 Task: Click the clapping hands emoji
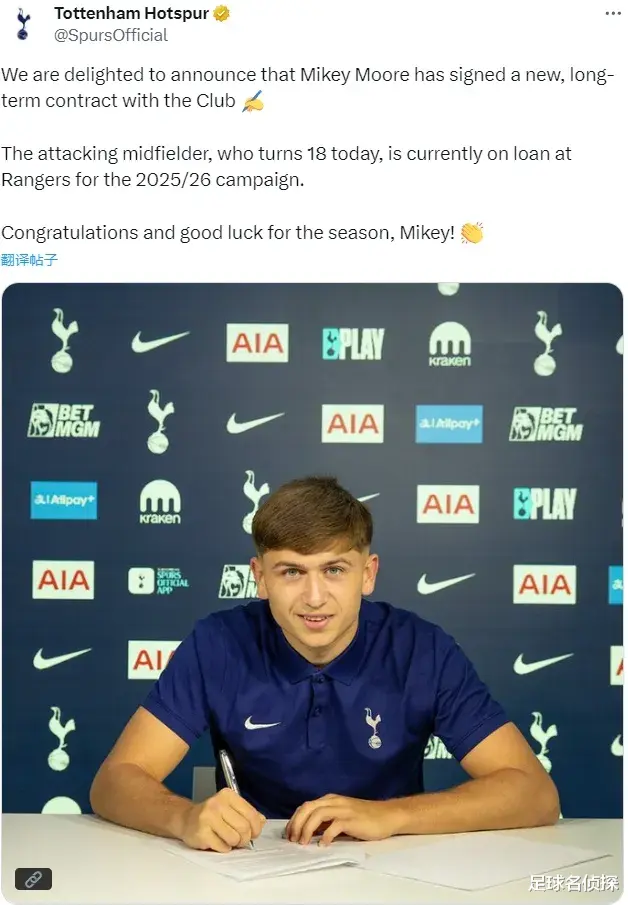[x=472, y=233]
